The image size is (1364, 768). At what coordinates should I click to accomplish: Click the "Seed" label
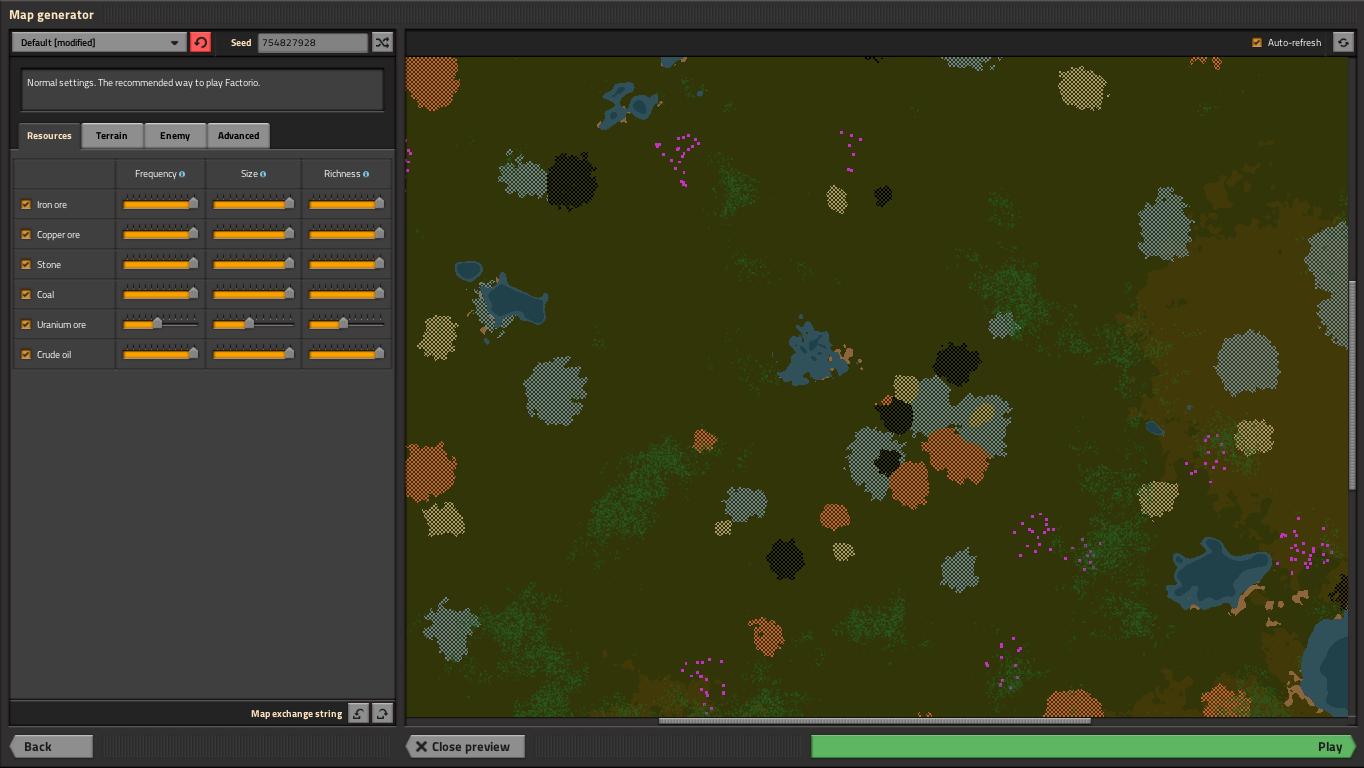pos(241,43)
